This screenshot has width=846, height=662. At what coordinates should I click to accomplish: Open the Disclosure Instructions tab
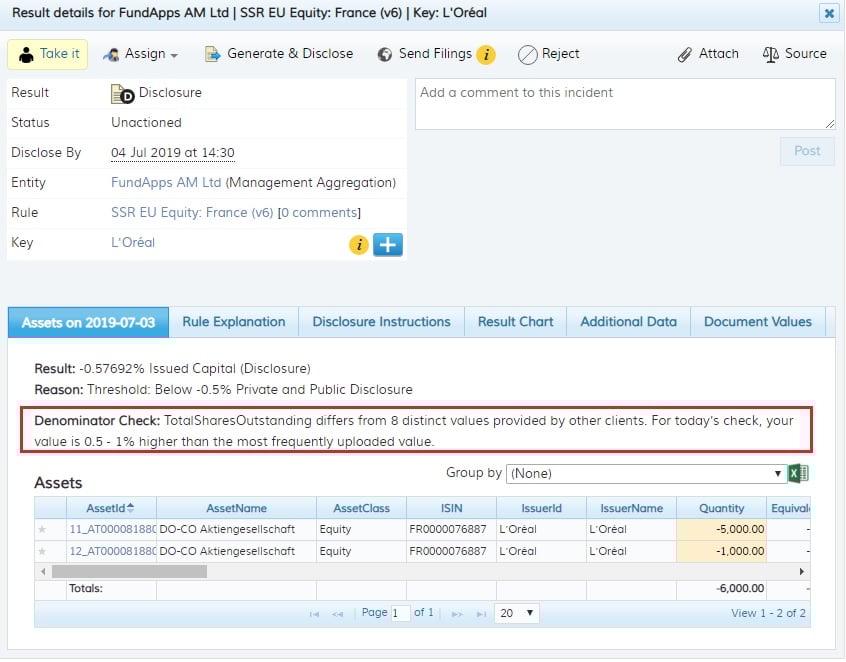381,322
